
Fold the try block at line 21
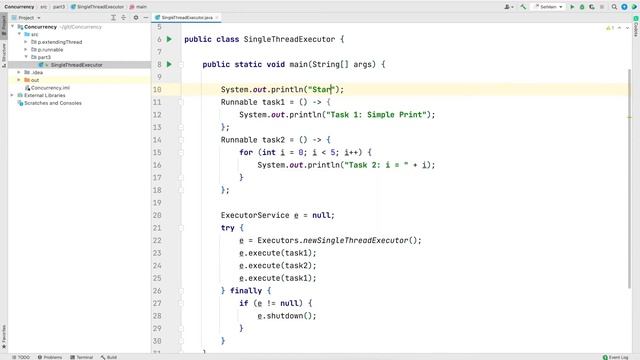(181, 228)
